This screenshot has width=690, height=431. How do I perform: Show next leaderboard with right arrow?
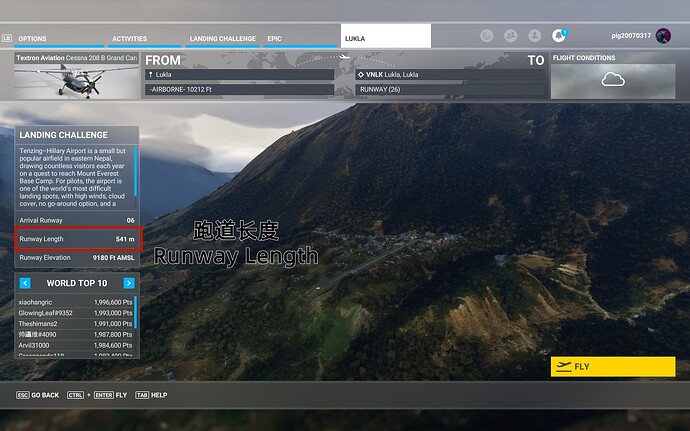coord(128,283)
